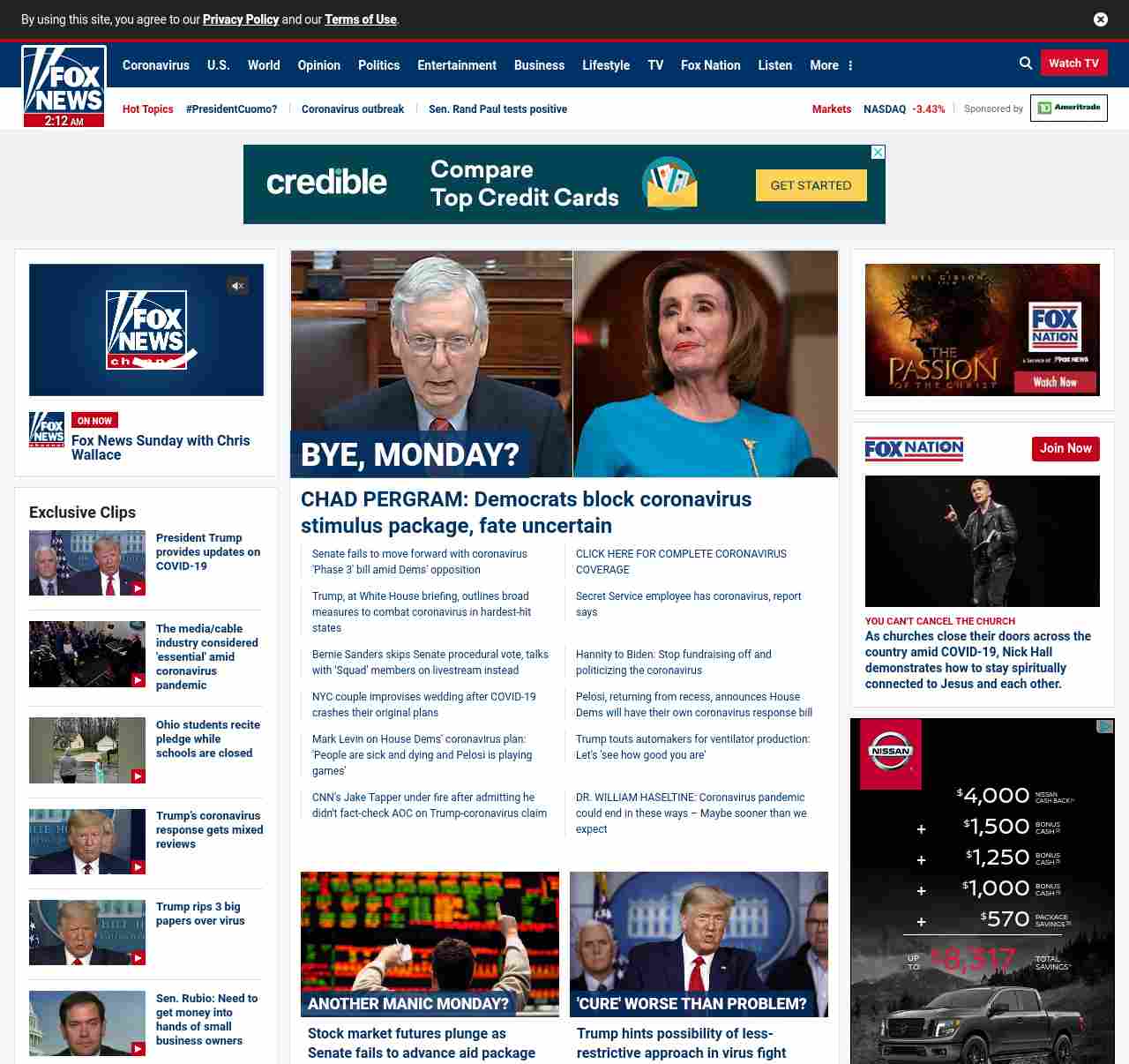This screenshot has height=1064, width=1129.
Task: Open the Politics section
Action: pos(378,65)
